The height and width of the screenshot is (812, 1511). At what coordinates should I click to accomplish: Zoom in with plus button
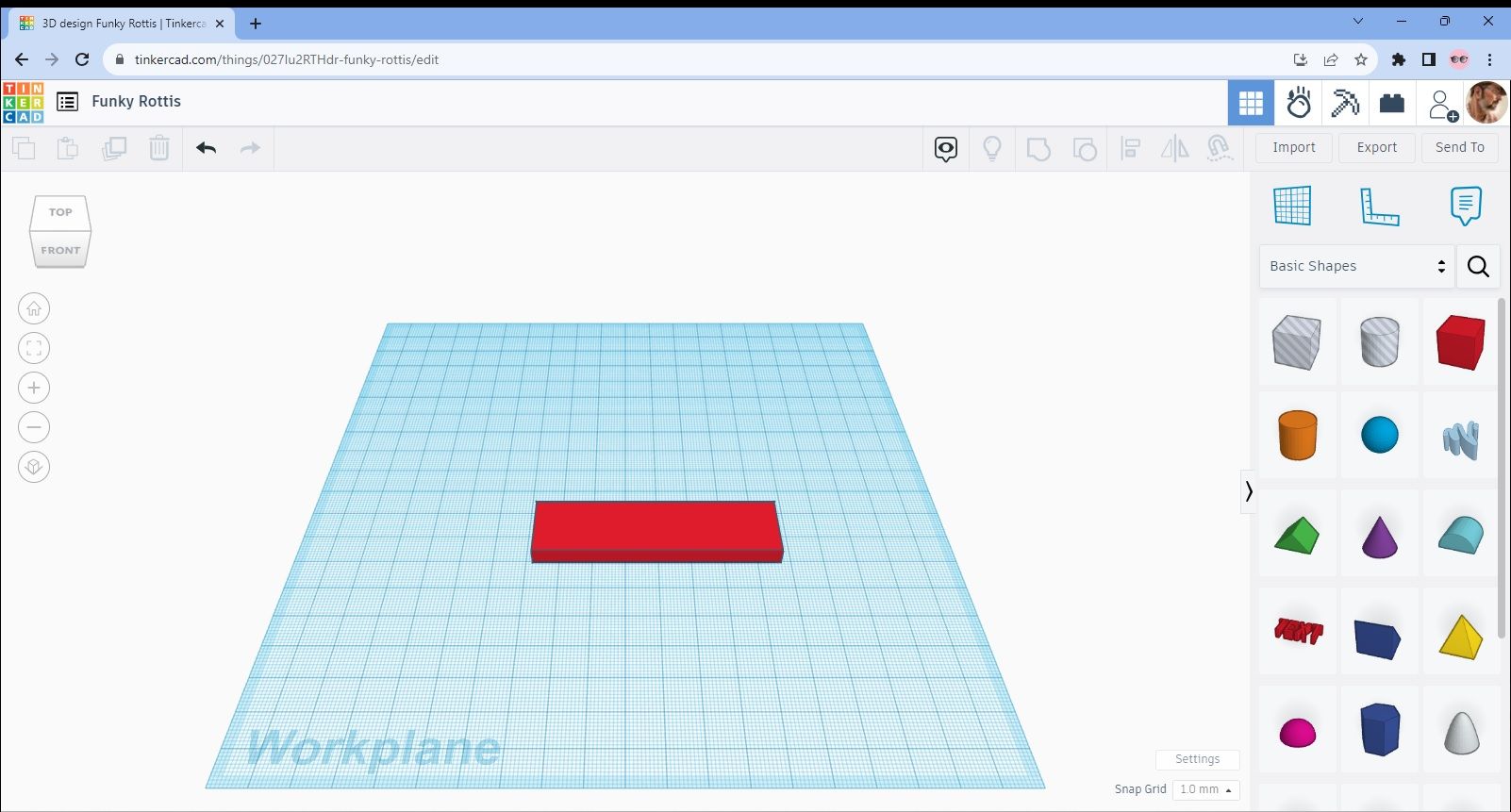pos(34,388)
